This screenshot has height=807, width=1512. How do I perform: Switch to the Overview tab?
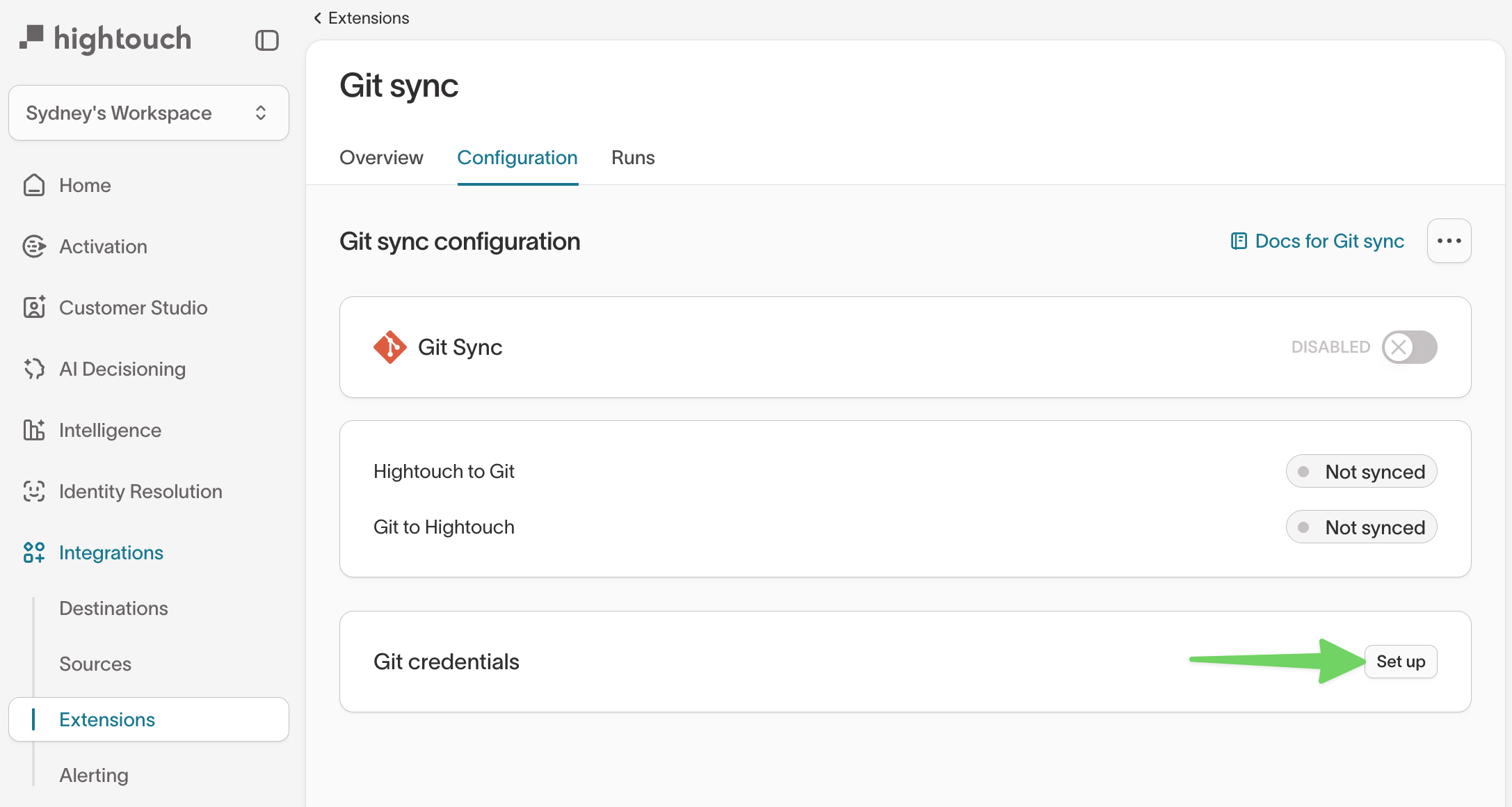(x=381, y=158)
